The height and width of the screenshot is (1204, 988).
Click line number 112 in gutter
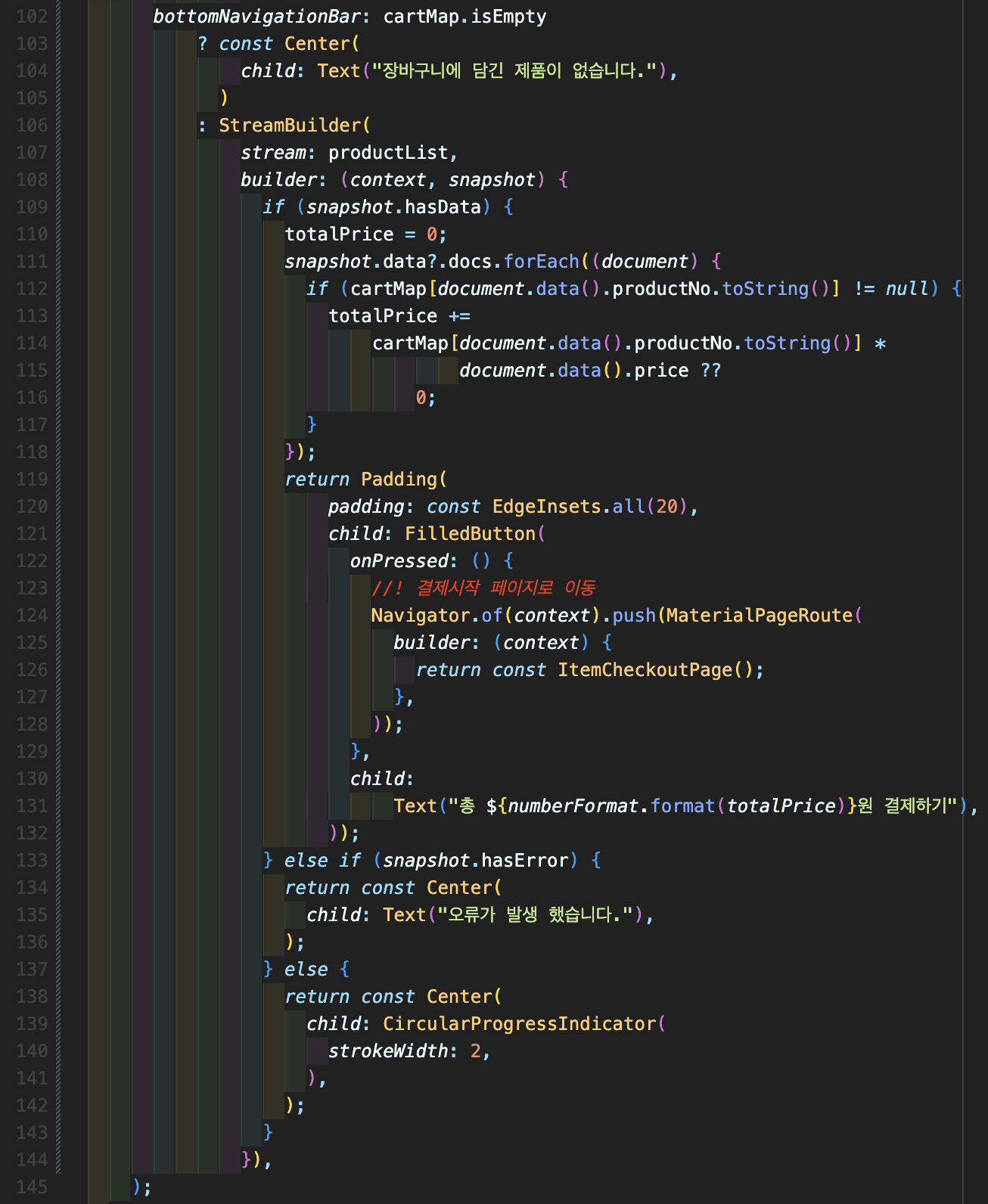click(32, 289)
